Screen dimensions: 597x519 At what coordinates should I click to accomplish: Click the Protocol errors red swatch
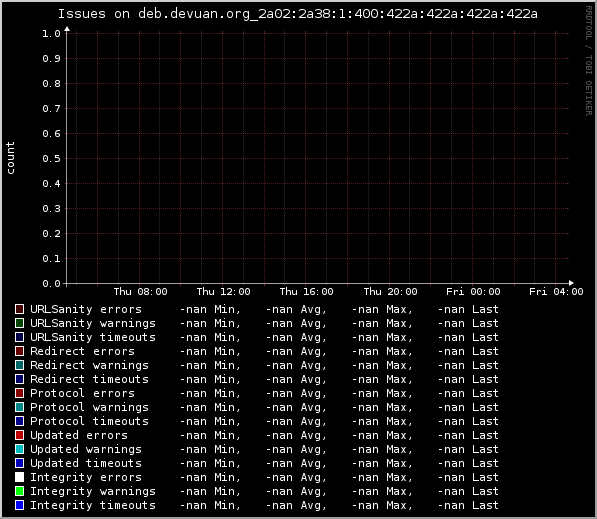point(19,393)
